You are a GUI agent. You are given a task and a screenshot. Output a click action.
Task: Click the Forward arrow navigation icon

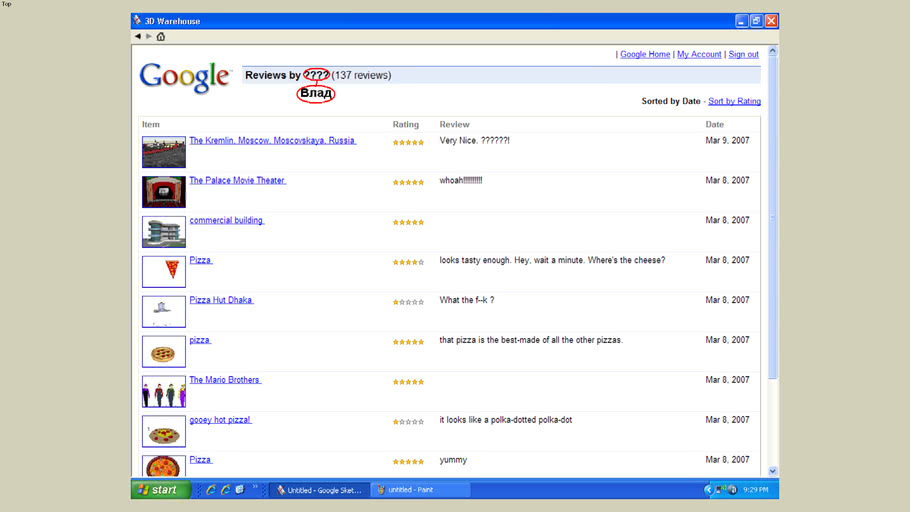coord(149,36)
